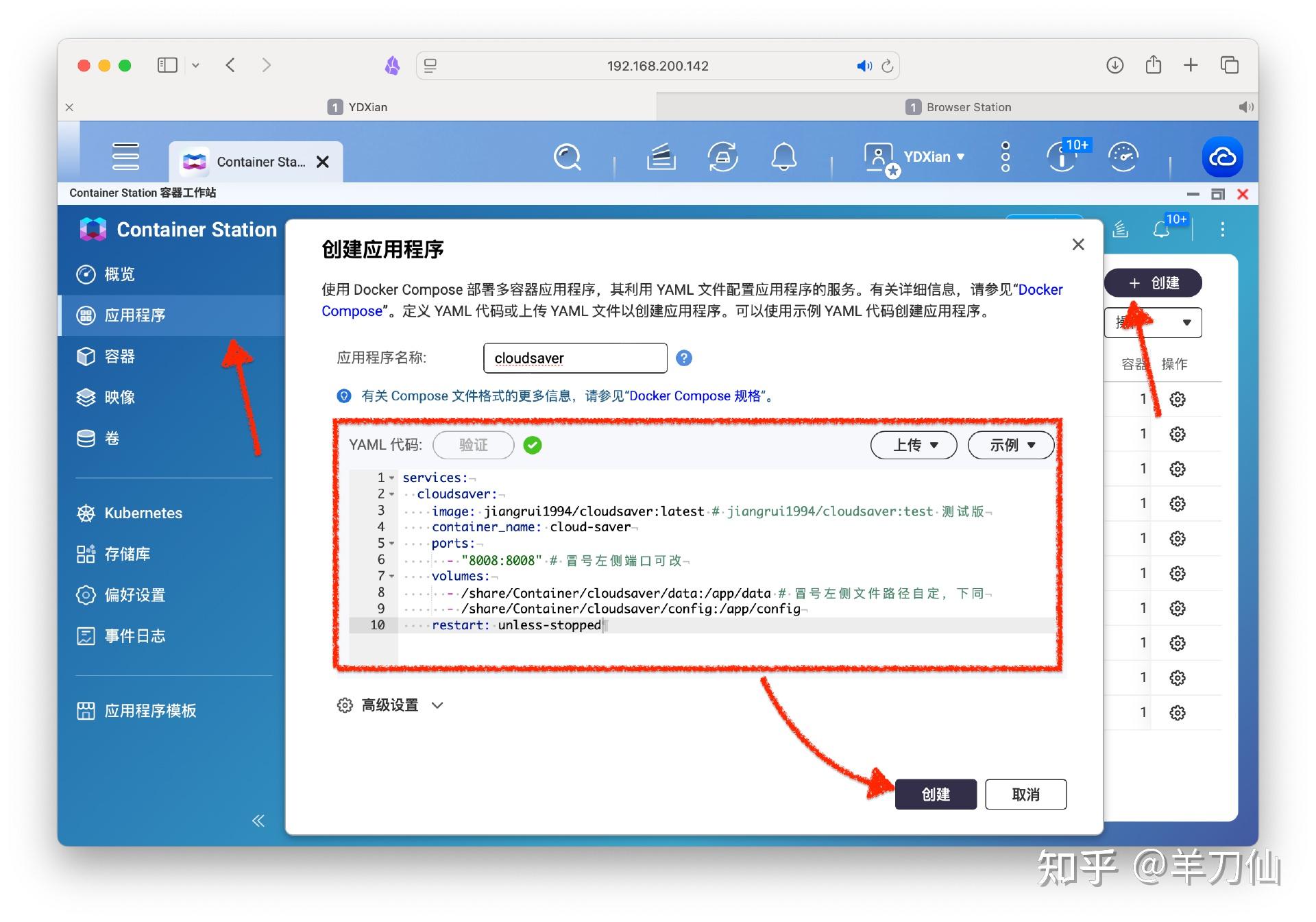Open the notification bell in QTS toolbar

coord(784,157)
